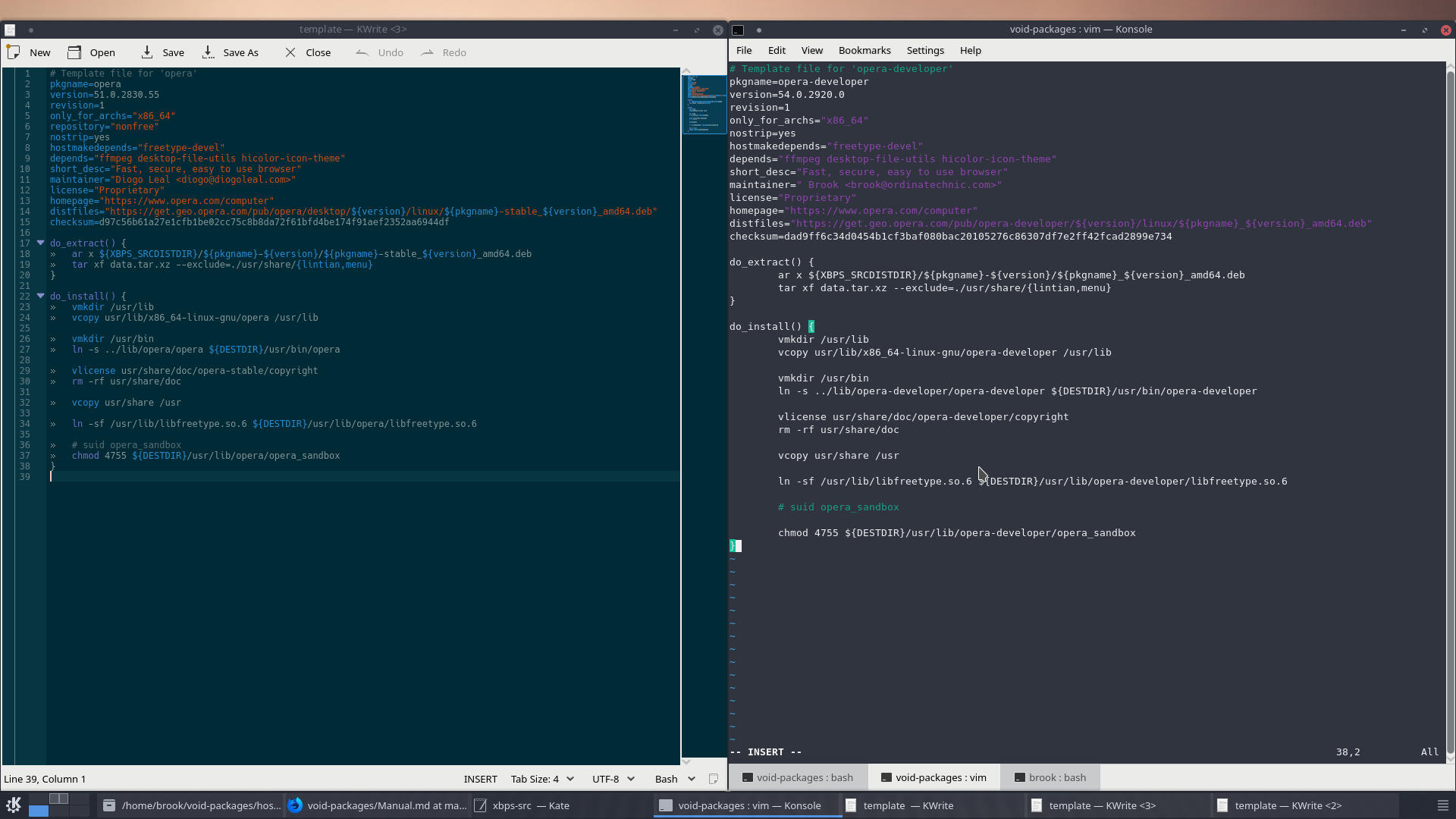Open Konsole window menu icon in title bar
This screenshot has height=819, width=1456.
click(738, 30)
